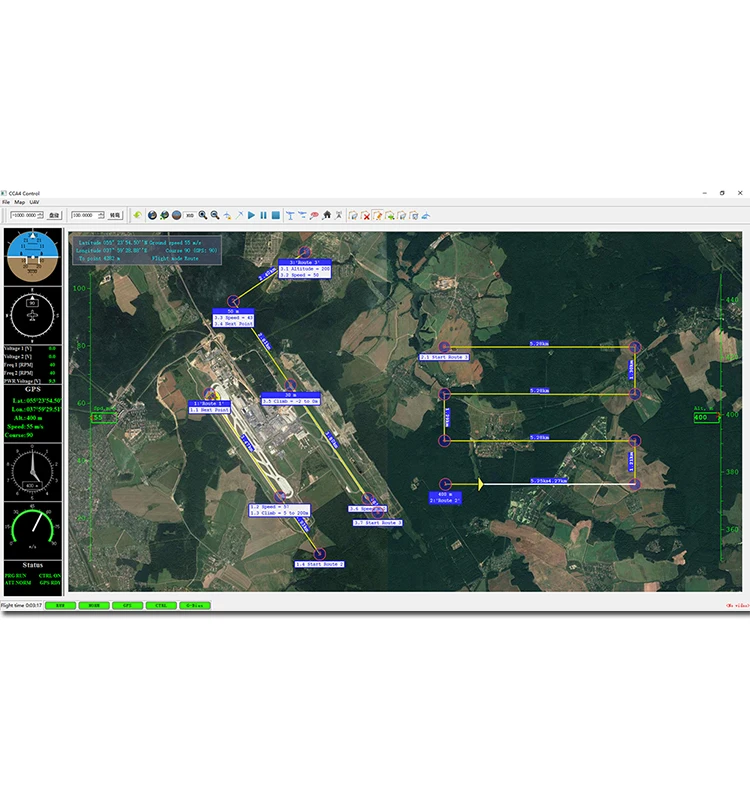Click the 'PRG RUN' status text
The image size is (750, 800).
pos(15,576)
